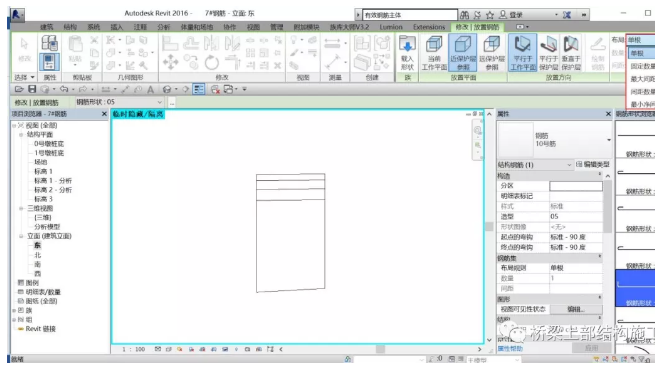662x370 pixels.
Task: Collapse the 立面 (建筑立面) tree node
Action: [21, 236]
